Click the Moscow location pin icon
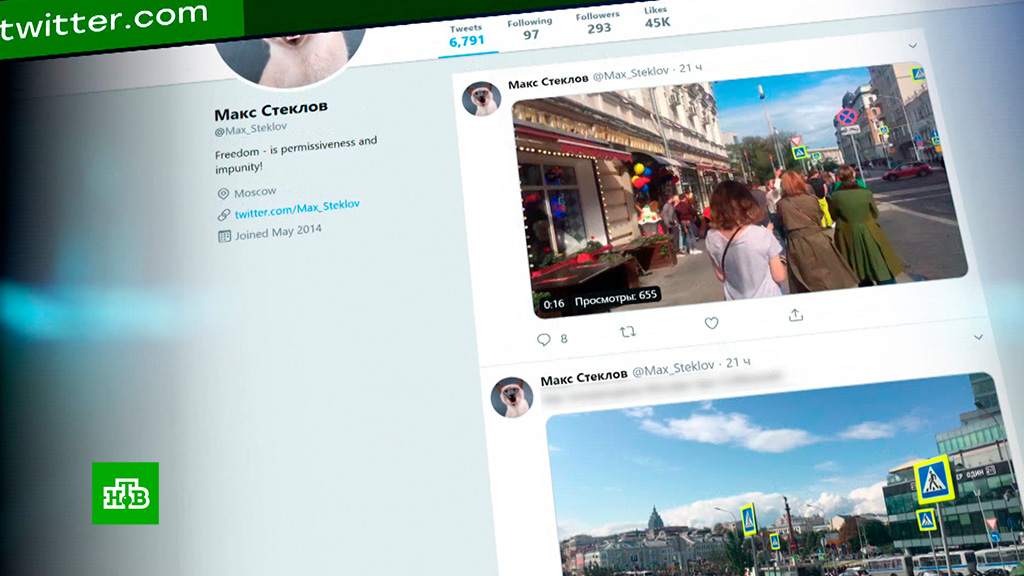Screen dimensions: 1024x576 pos(223,193)
